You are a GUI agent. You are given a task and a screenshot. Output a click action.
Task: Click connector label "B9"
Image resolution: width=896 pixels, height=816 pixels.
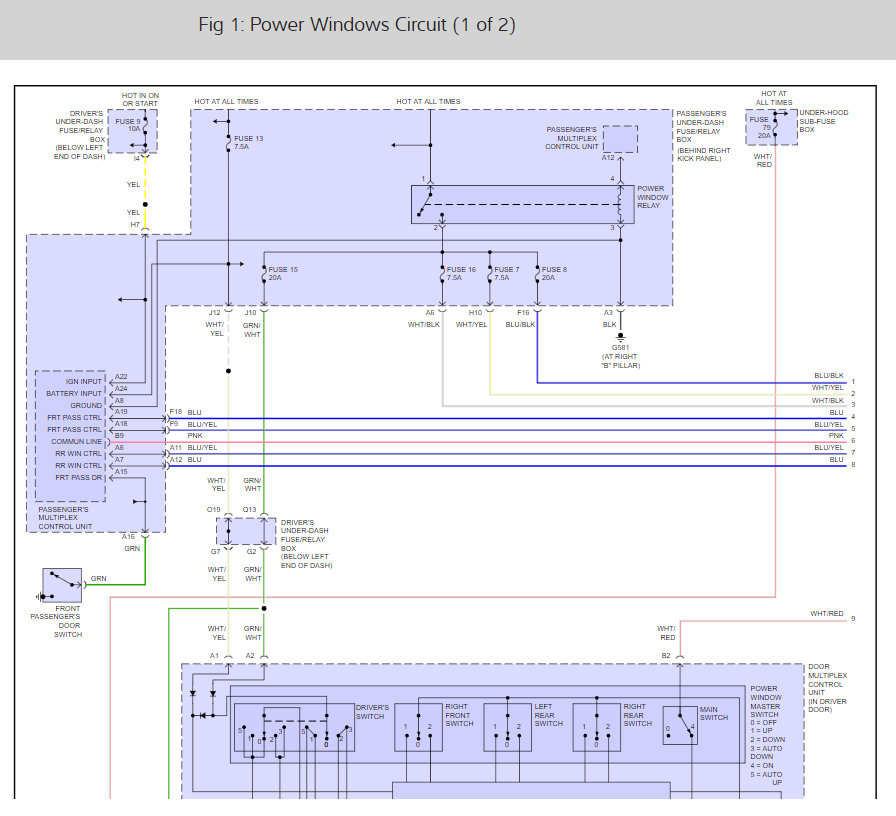coord(119,435)
